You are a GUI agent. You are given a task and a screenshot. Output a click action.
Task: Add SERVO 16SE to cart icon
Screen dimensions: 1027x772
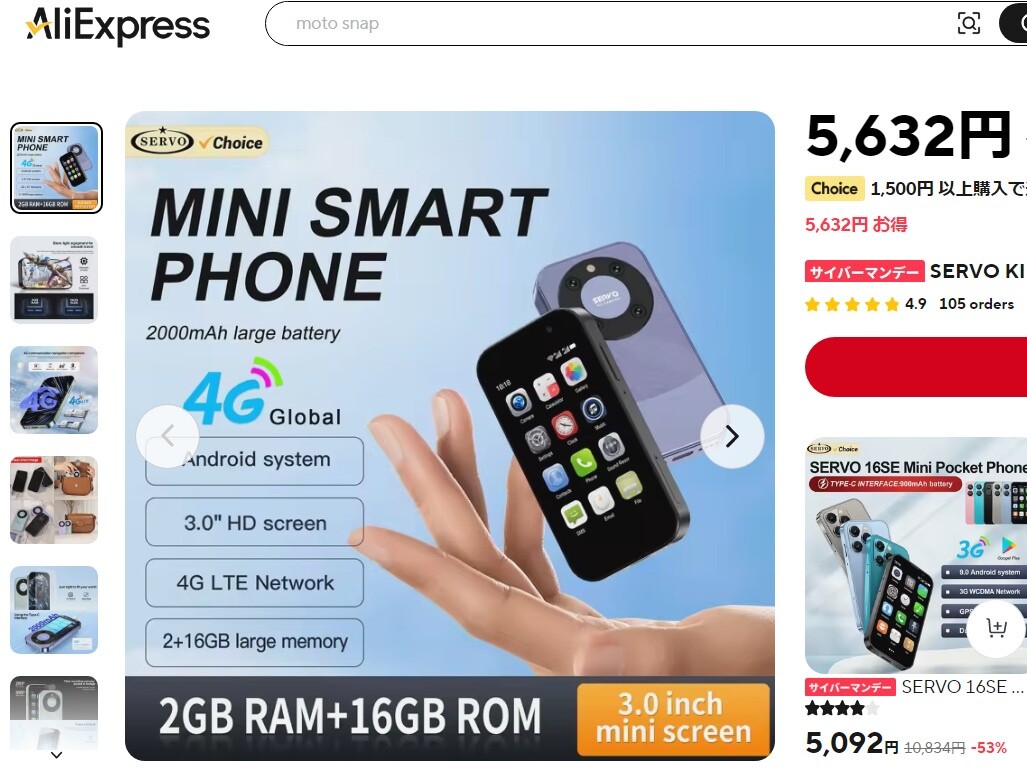(x=996, y=628)
